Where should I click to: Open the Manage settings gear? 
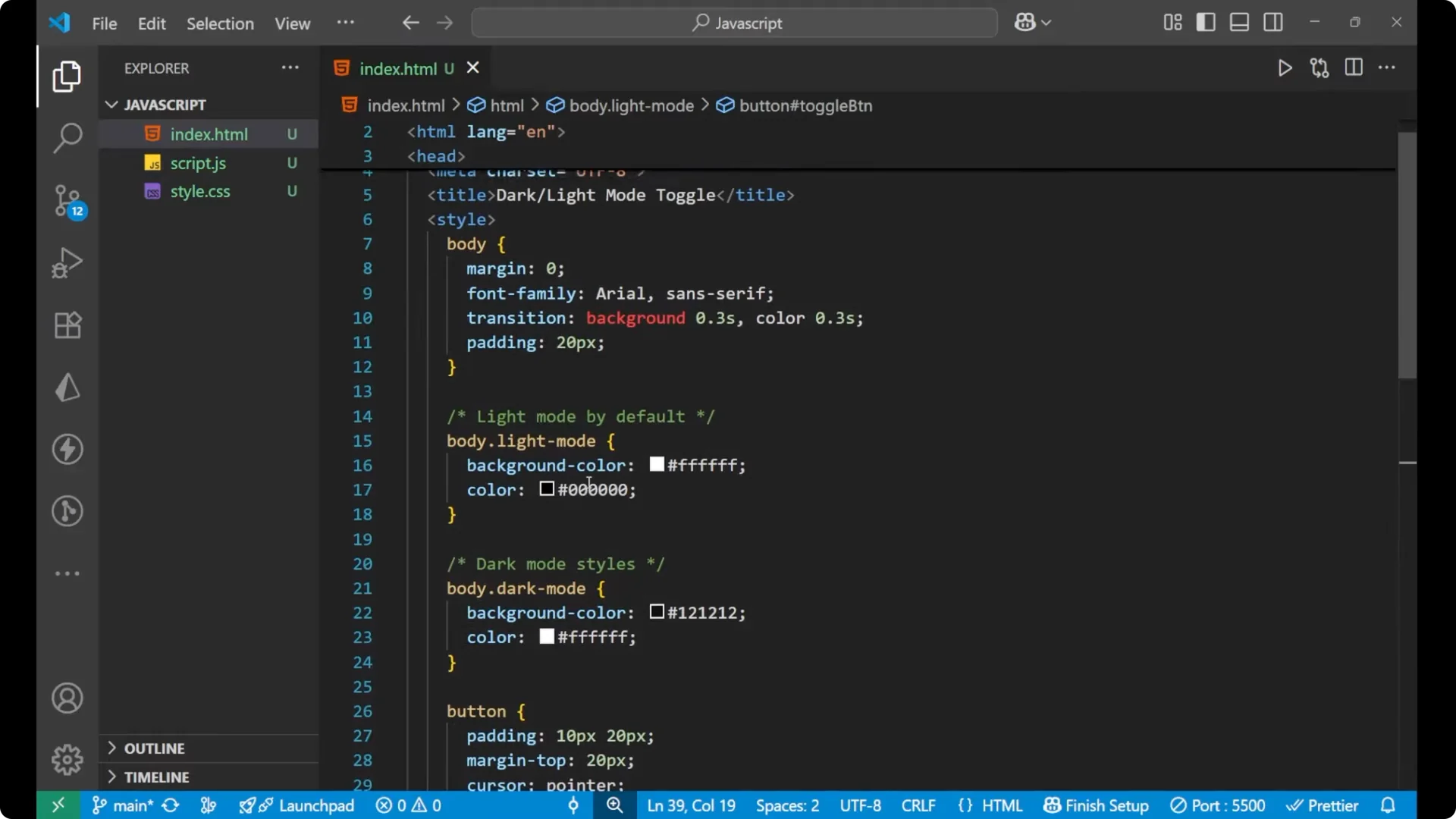(x=67, y=759)
